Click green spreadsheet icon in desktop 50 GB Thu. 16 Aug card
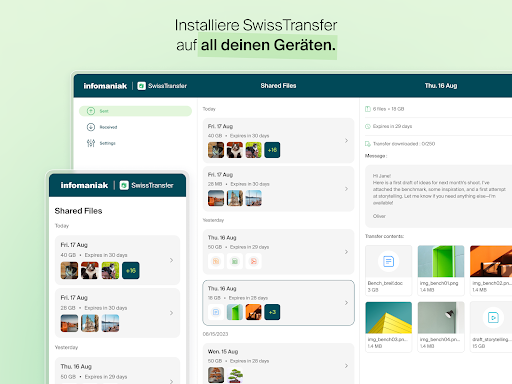Screen dimensions: 512x384 235,261
